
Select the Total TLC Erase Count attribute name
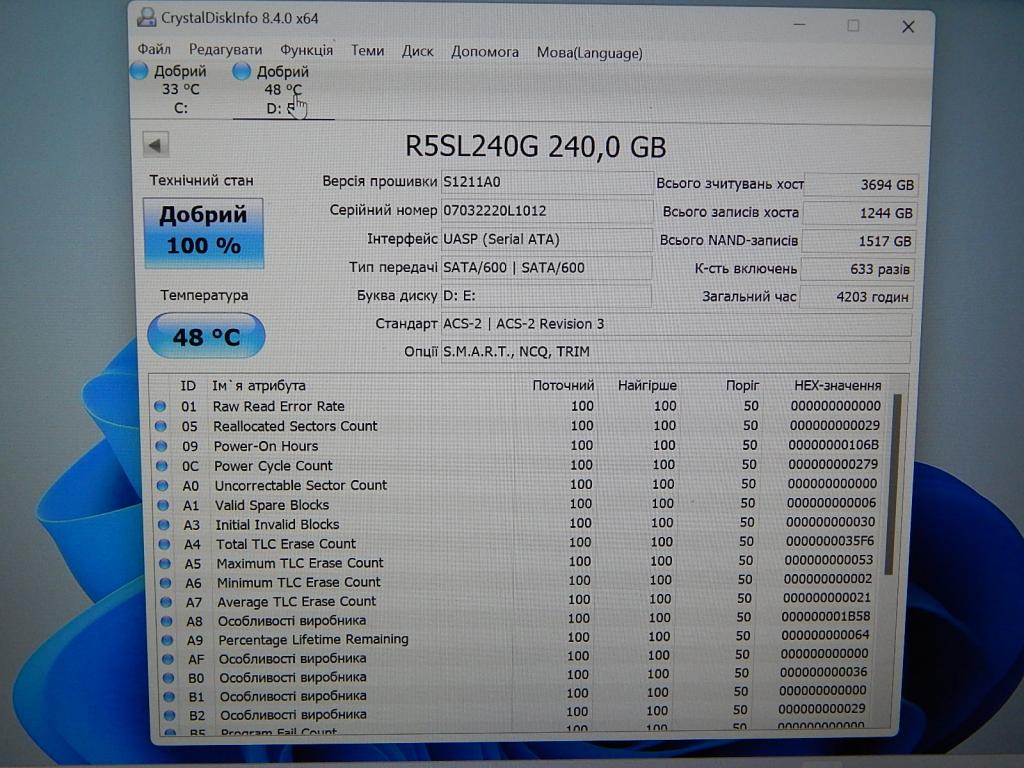[x=286, y=544]
